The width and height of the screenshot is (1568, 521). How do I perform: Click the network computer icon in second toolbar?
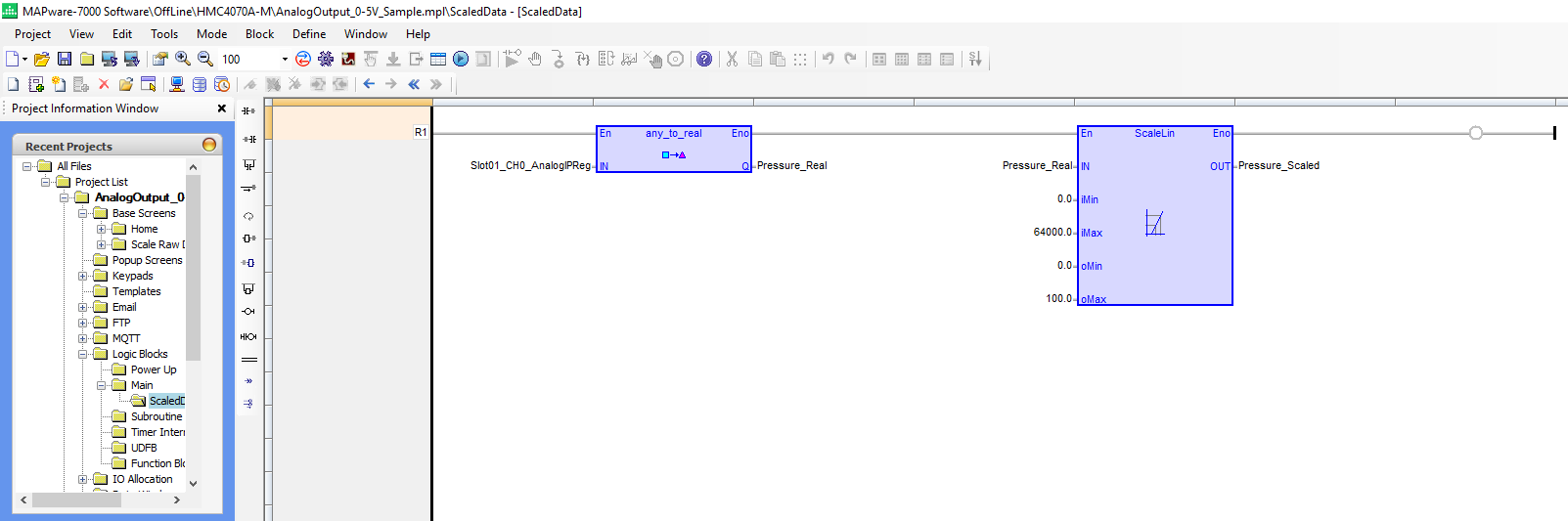[177, 85]
